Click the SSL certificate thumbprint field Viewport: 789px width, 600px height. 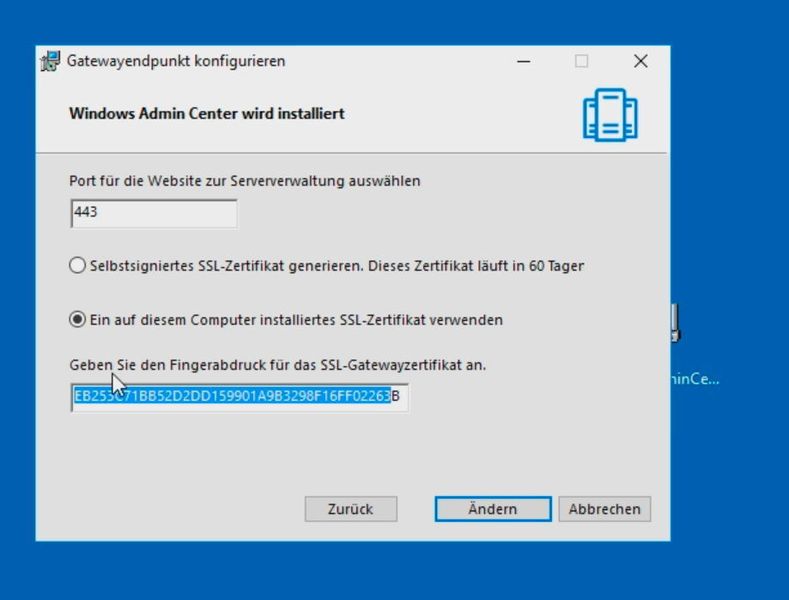(240, 397)
